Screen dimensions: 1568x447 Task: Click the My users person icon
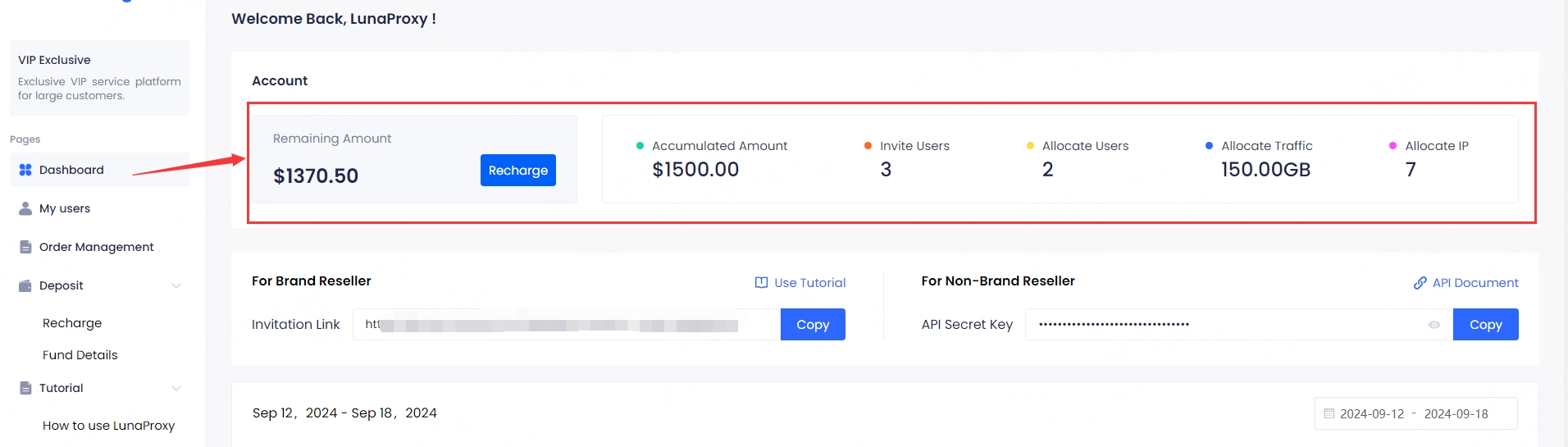(x=25, y=208)
